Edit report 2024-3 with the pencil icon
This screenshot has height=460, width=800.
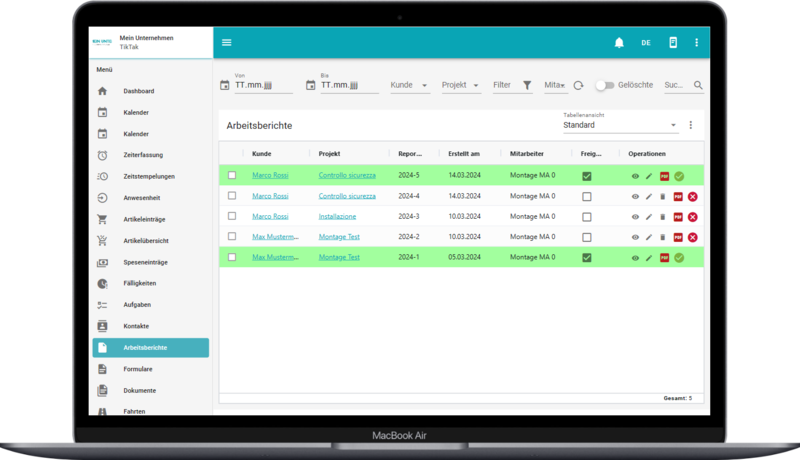coord(648,217)
